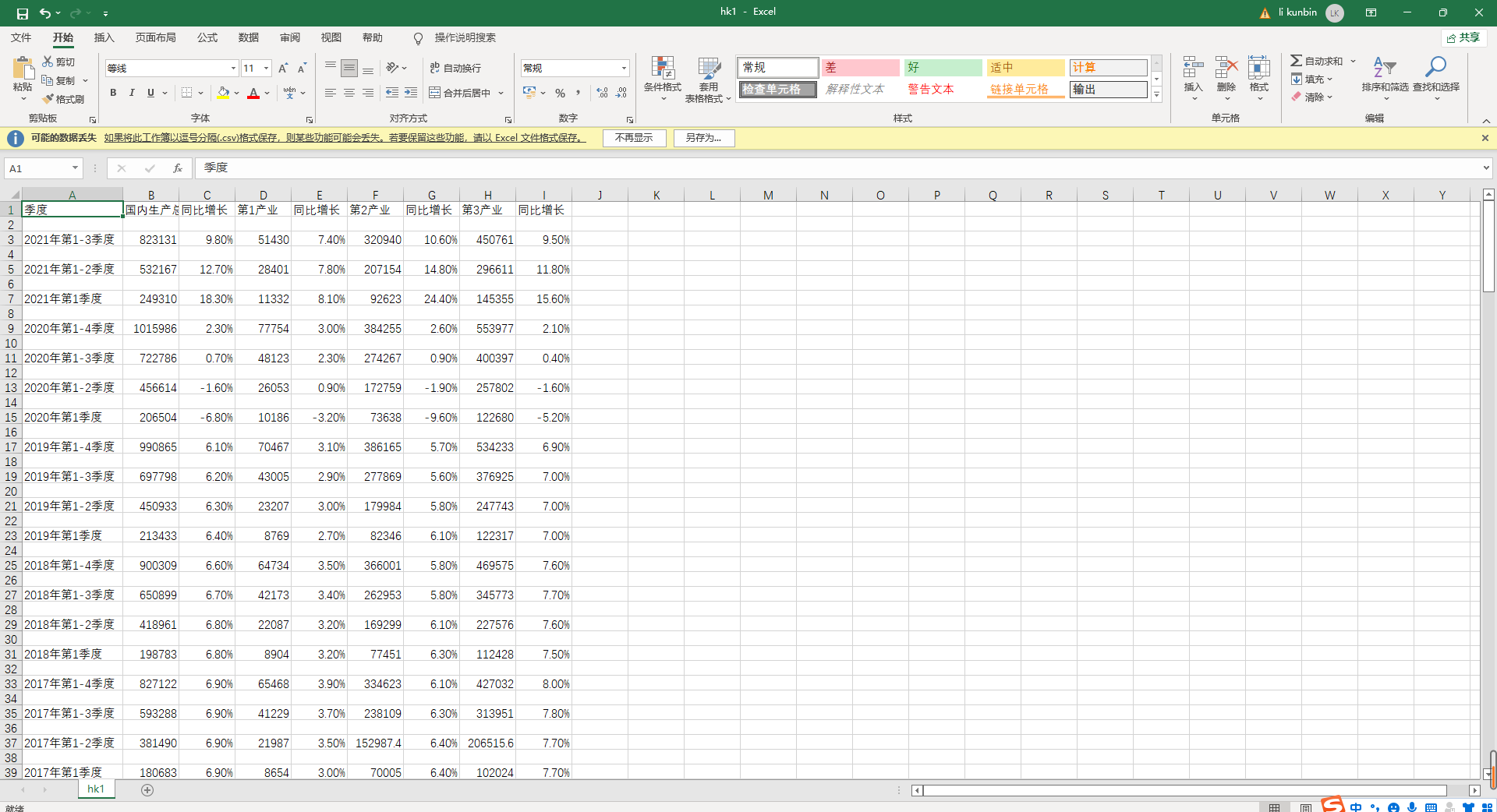Apply the 差 (Bad) red cell style
The width and height of the screenshot is (1497, 812).
(860, 68)
